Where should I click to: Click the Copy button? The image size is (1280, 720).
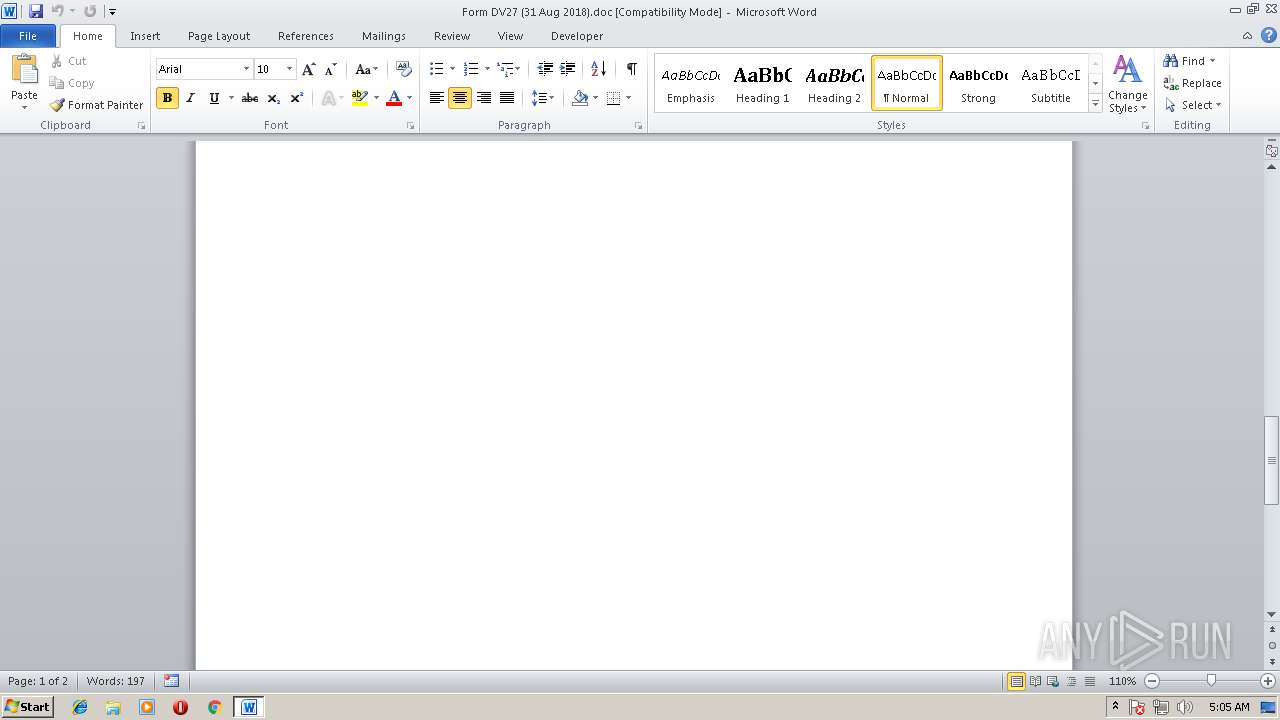pyautogui.click(x=72, y=83)
